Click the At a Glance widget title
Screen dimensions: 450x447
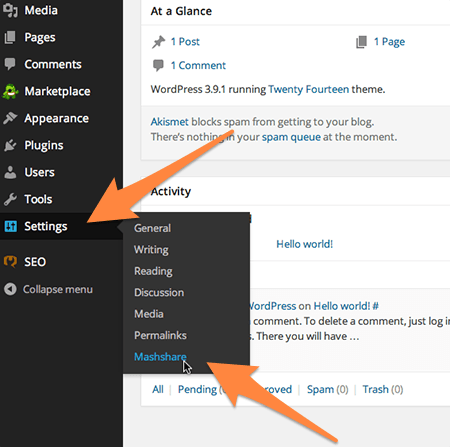(181, 11)
